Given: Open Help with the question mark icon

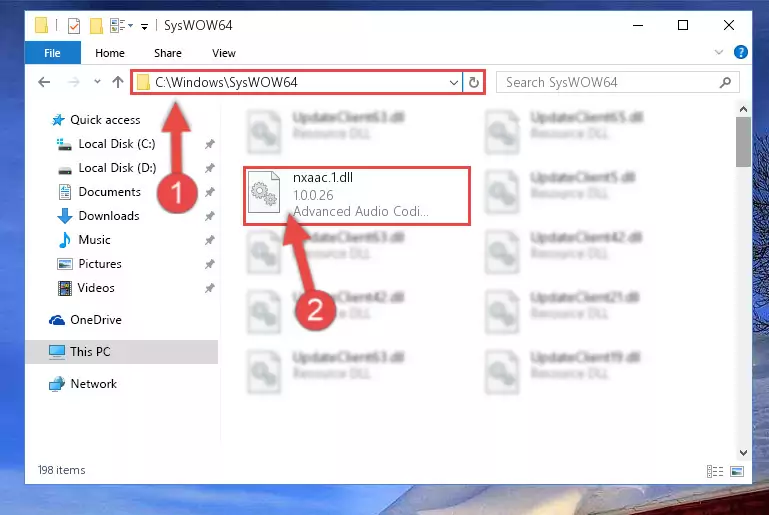Looking at the screenshot, I should click(741, 52).
